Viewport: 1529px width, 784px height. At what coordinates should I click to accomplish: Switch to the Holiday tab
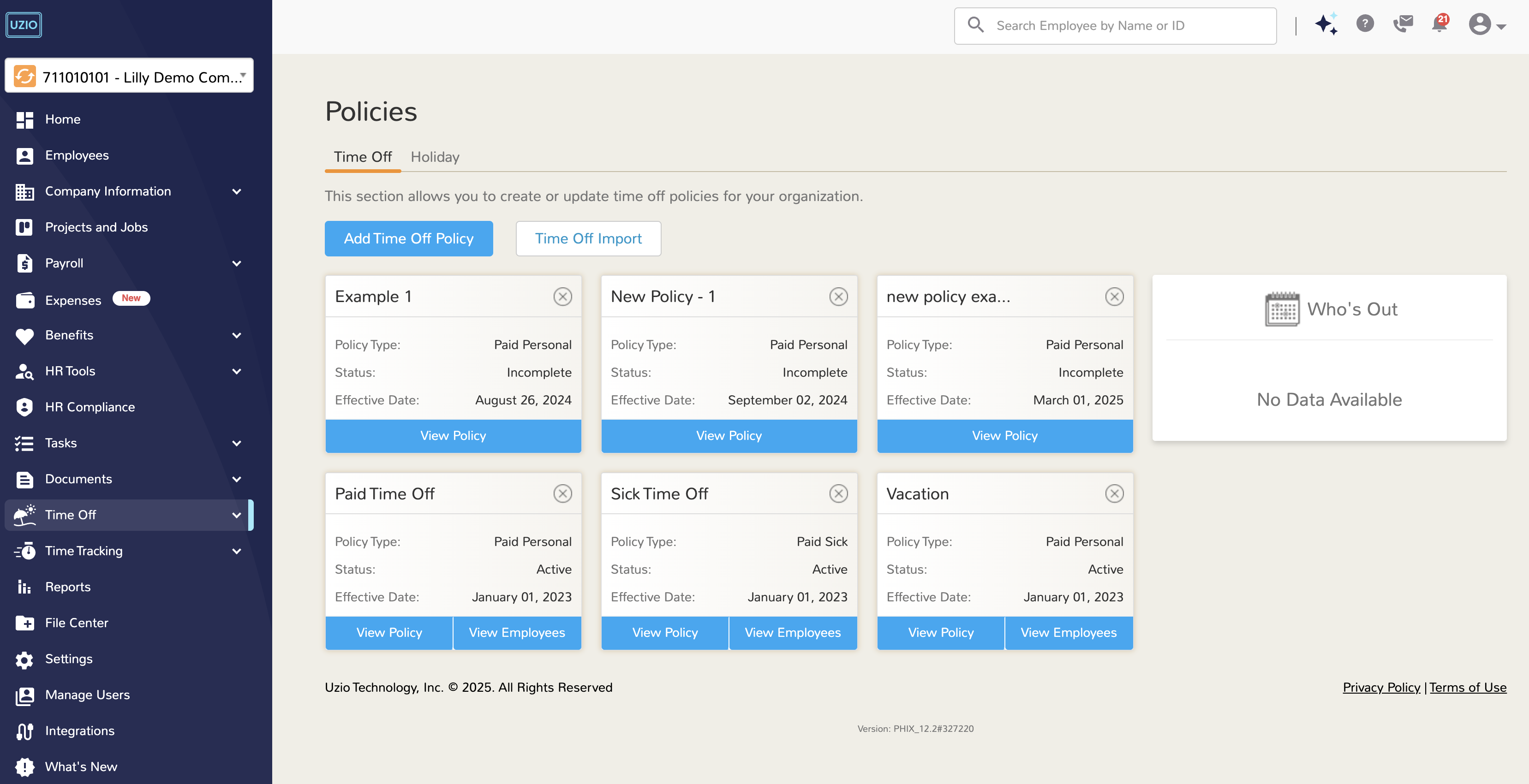pos(435,157)
